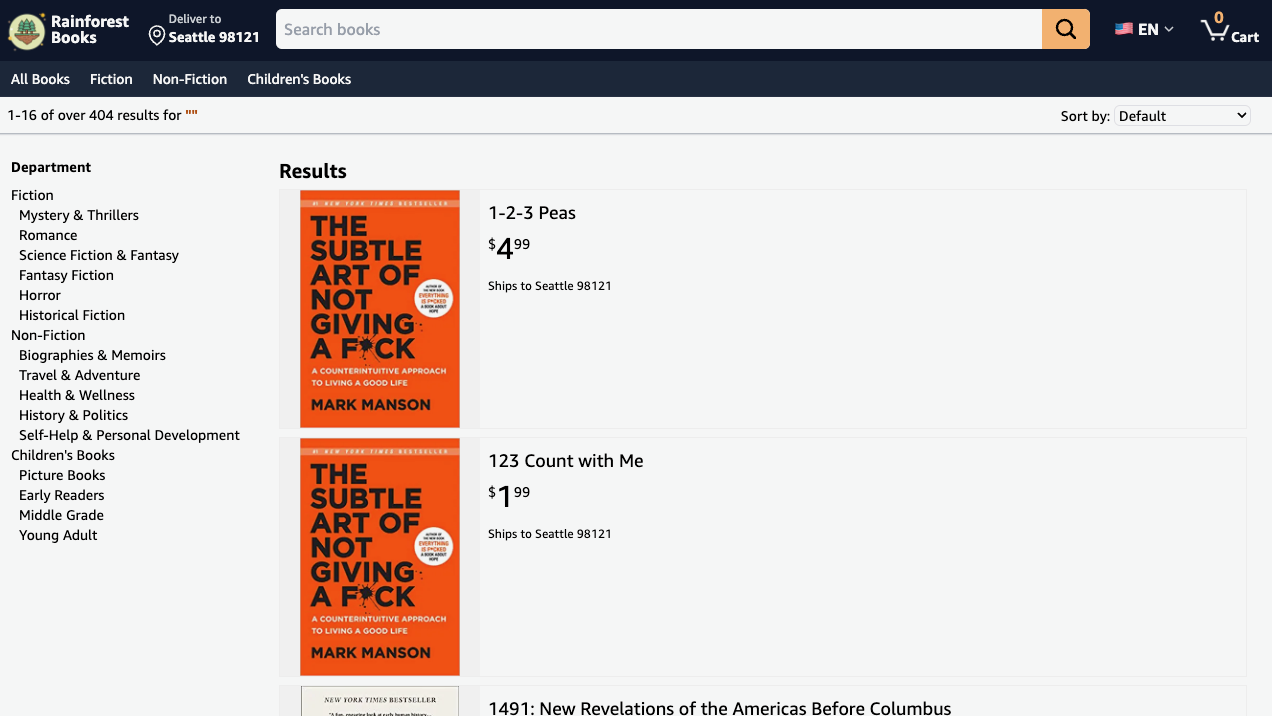This screenshot has width=1272, height=716.
Task: View the 123 Count with Me book
Action: [x=564, y=460]
